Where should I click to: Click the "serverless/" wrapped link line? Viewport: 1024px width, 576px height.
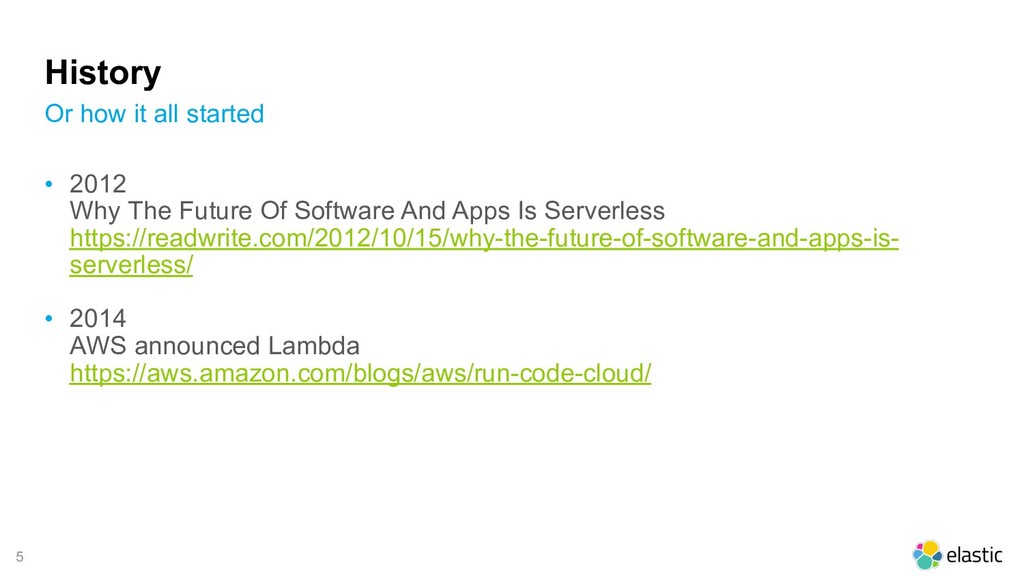click(131, 264)
